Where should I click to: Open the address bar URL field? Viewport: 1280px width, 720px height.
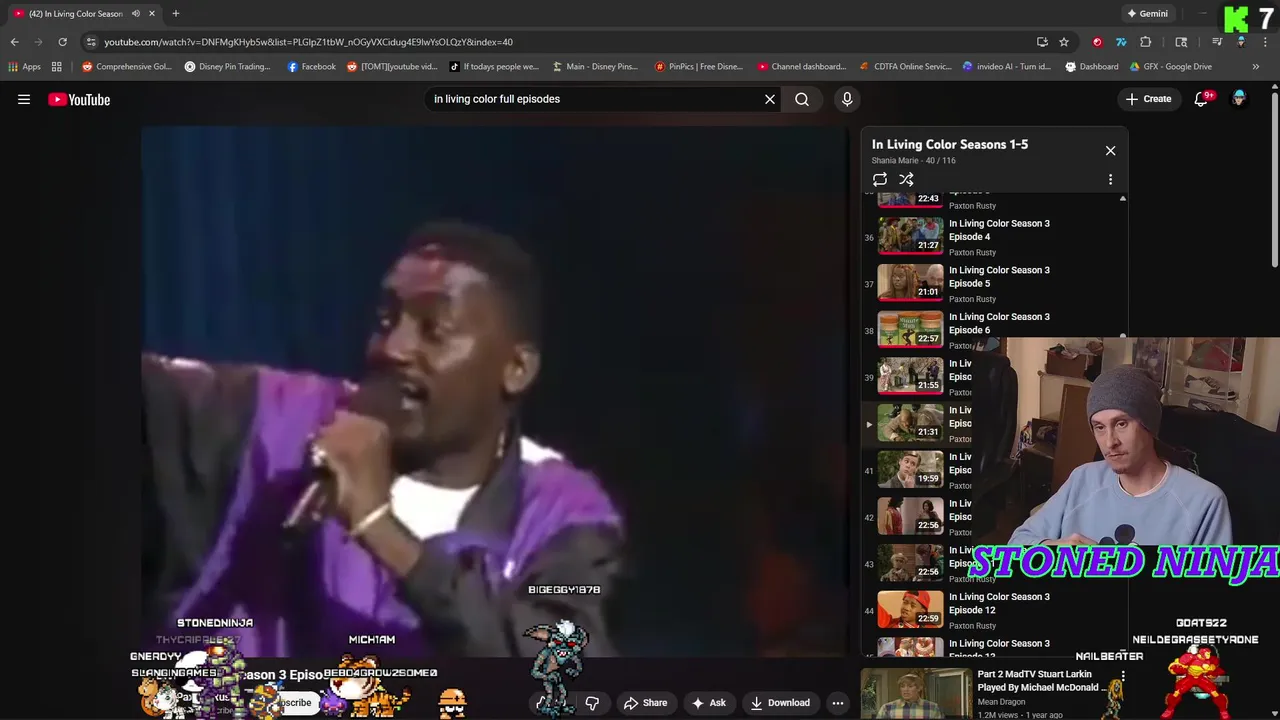(560, 42)
